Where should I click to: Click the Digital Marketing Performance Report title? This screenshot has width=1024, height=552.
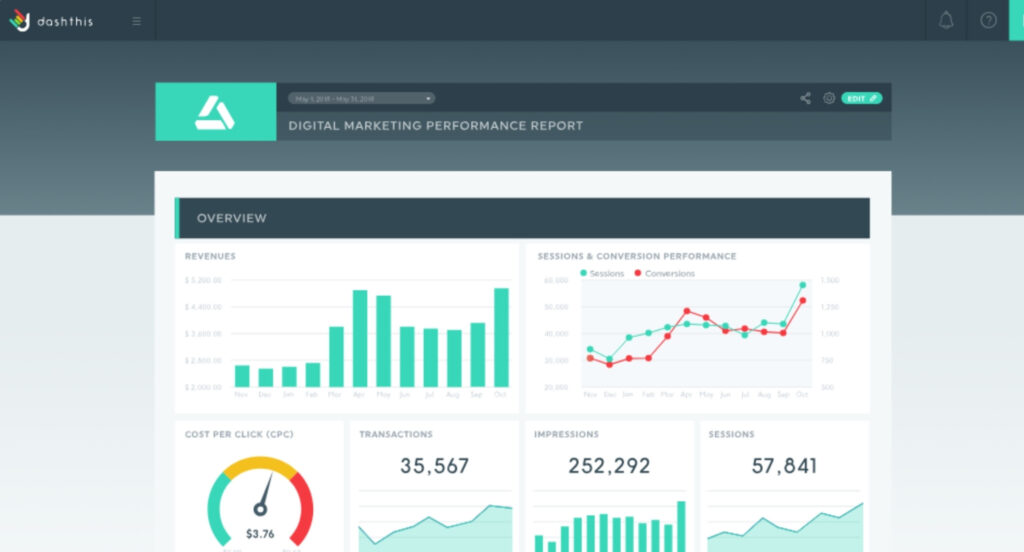pos(435,126)
